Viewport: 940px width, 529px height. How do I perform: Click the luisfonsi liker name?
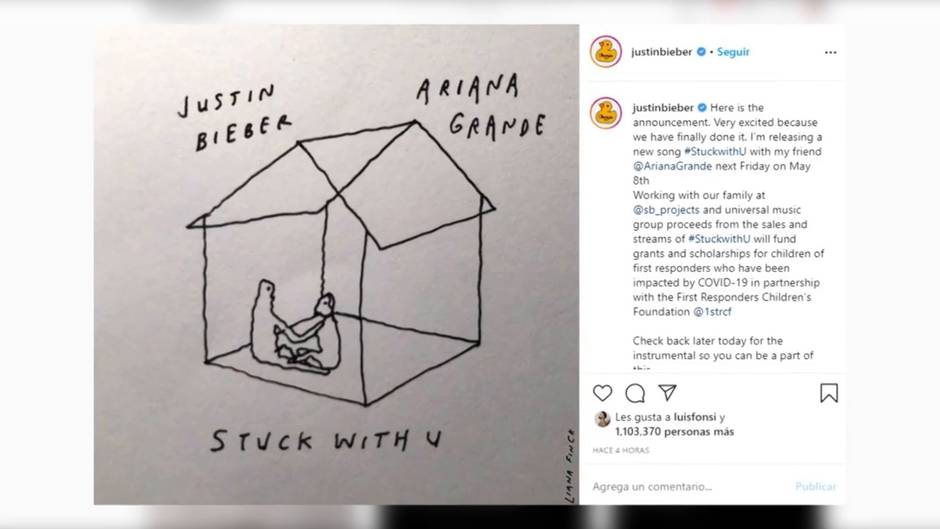pyautogui.click(x=695, y=417)
